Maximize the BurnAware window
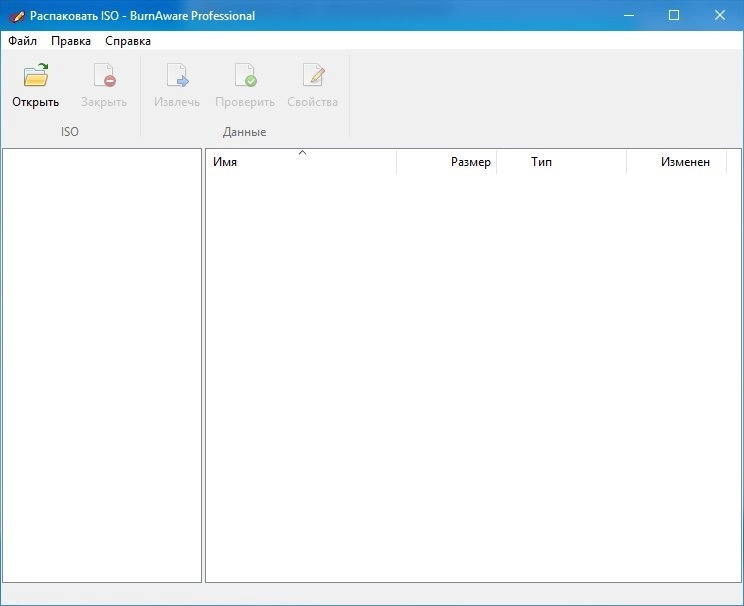744x606 pixels. 674,16
